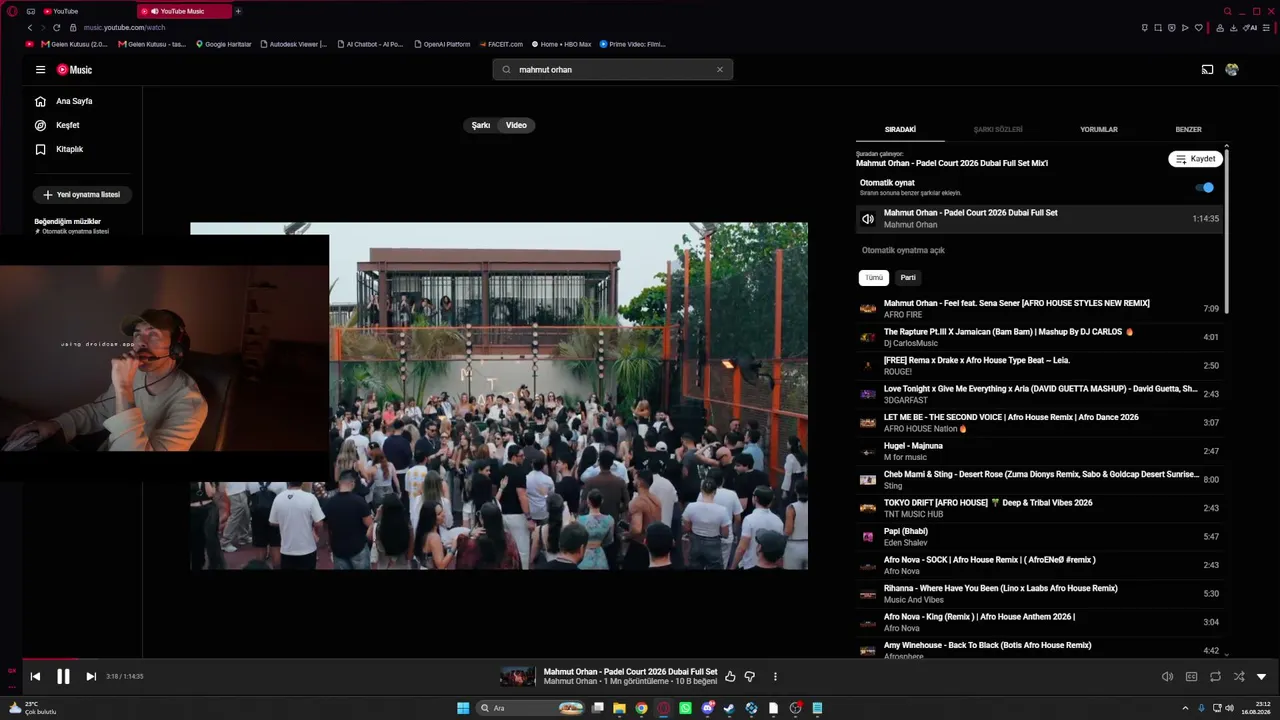Viewport: 1280px width, 720px height.
Task: Pause the current playback
Action: 63,677
